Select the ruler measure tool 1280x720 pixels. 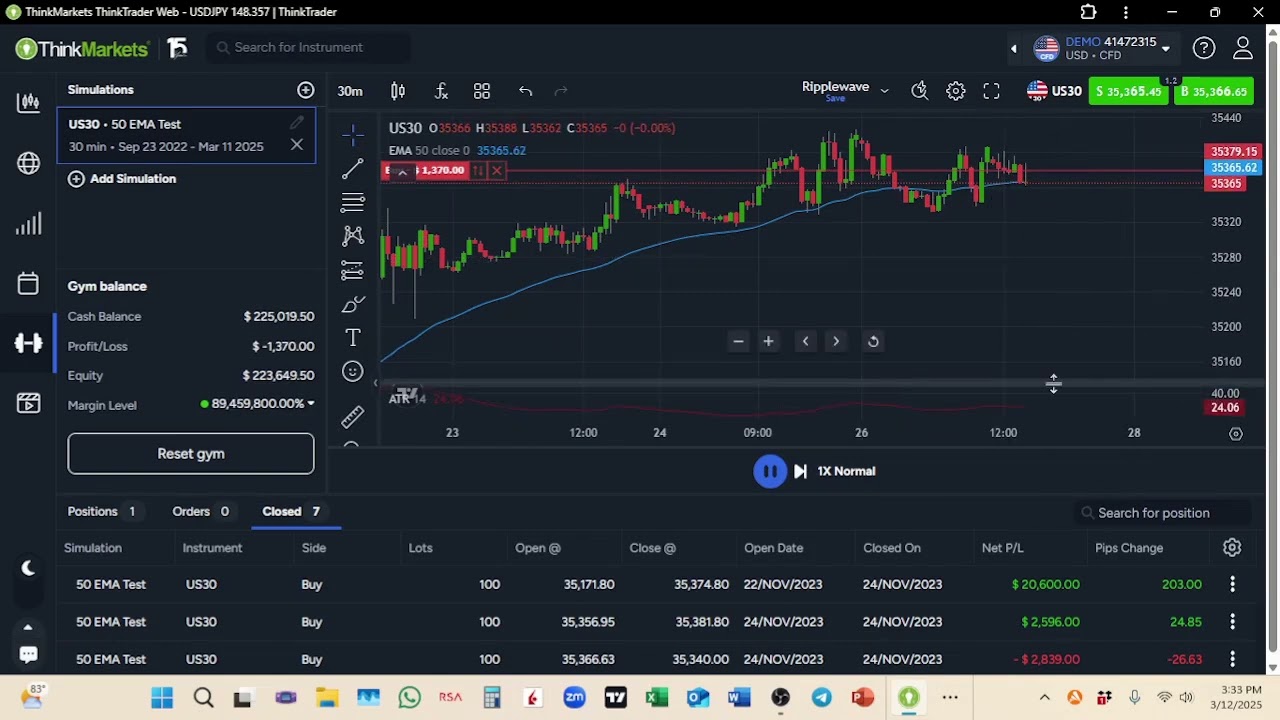point(353,416)
